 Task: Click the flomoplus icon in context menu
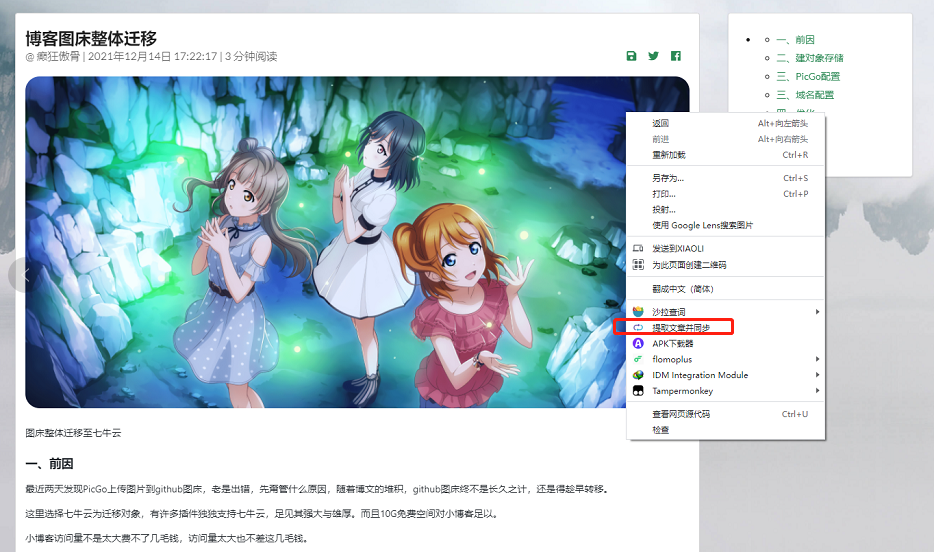pos(638,359)
